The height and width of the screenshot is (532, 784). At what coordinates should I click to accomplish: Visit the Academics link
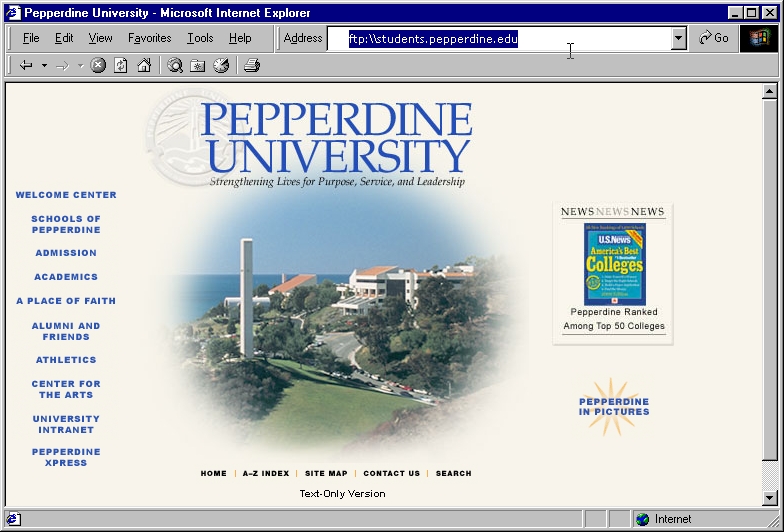pos(66,277)
